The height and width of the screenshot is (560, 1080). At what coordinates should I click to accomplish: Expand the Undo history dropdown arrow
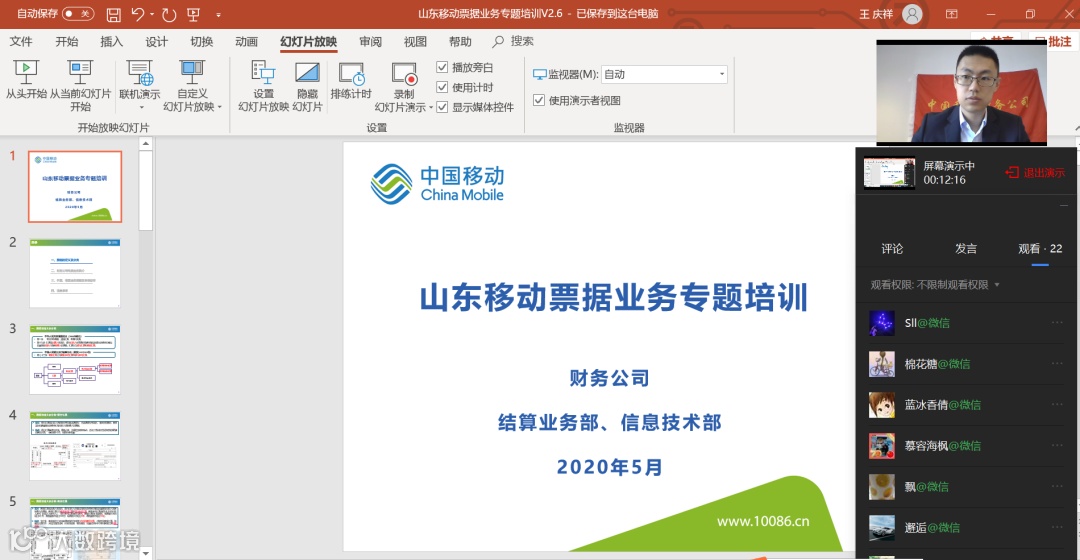tap(152, 14)
